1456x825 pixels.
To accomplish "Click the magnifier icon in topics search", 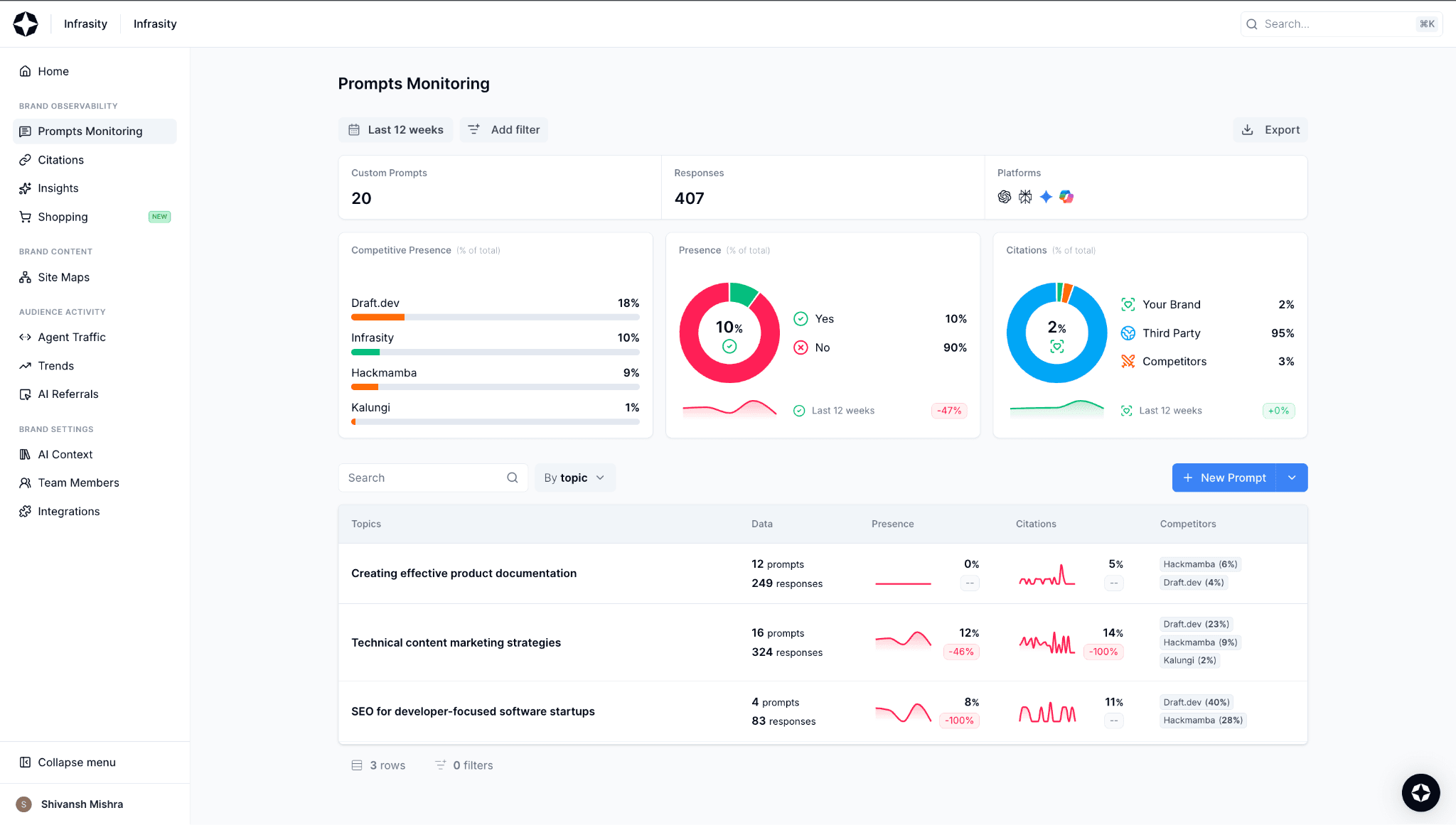I will pos(513,478).
